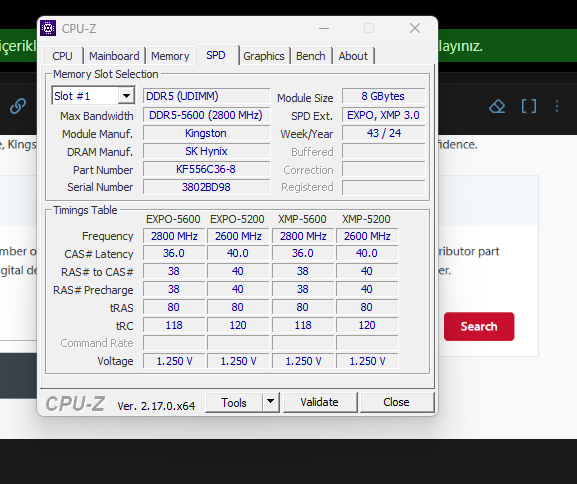Viewport: 577px width, 484px height.
Task: Click XMP-5200 CAS# Latency 40.0 cell
Action: [x=367, y=253]
